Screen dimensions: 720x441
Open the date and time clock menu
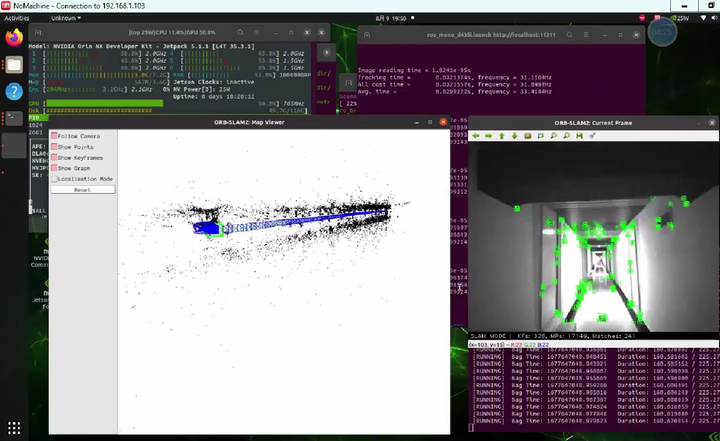click(391, 18)
